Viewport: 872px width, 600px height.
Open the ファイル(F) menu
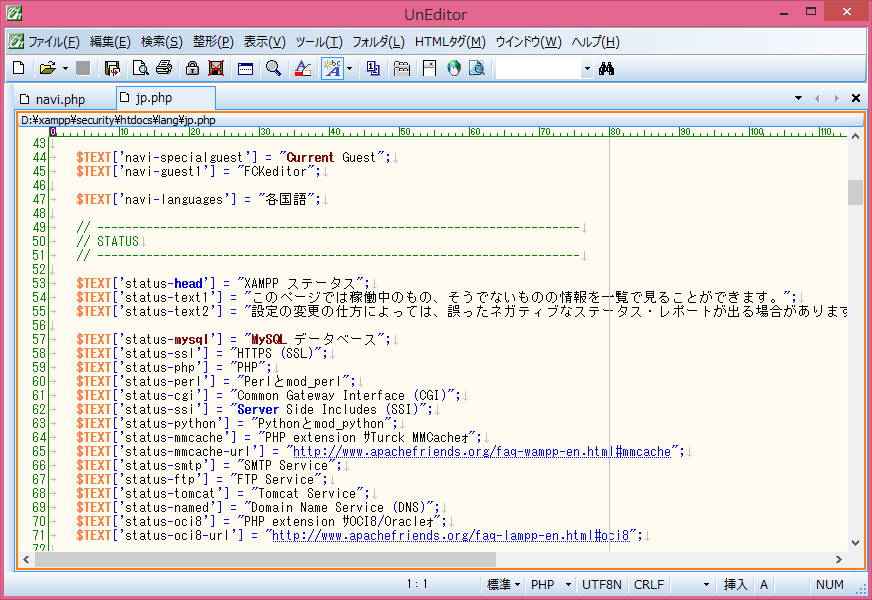pyautogui.click(x=53, y=41)
